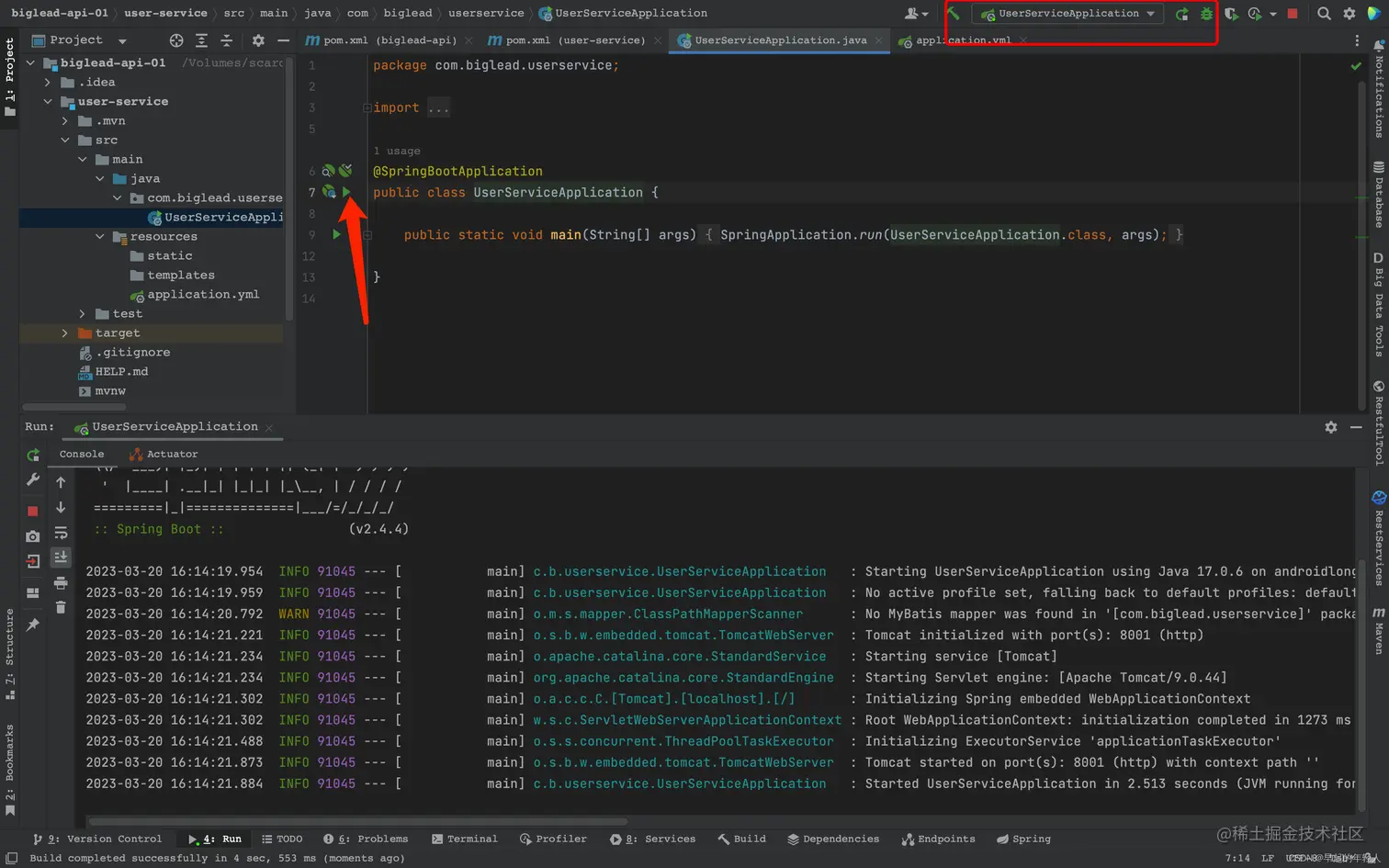The width and height of the screenshot is (1389, 868).
Task: Open the Terminal tool window
Action: tap(464, 839)
